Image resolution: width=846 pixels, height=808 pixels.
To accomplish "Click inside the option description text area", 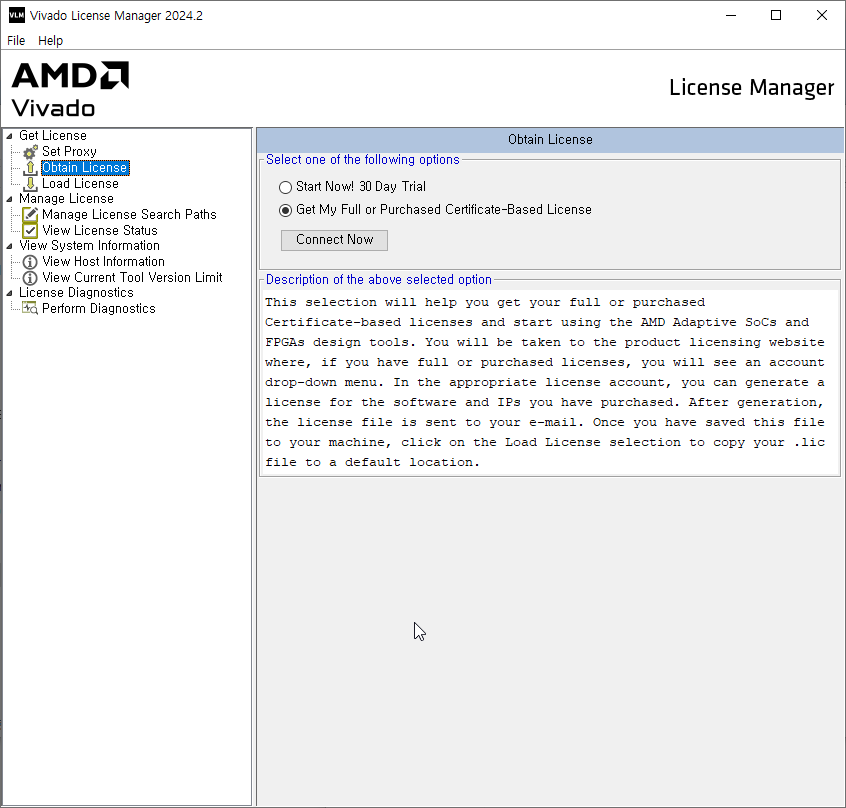I will point(550,382).
